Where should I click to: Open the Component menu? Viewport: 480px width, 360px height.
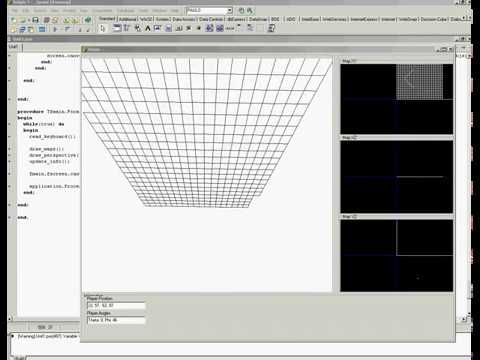pyautogui.click(x=102, y=11)
